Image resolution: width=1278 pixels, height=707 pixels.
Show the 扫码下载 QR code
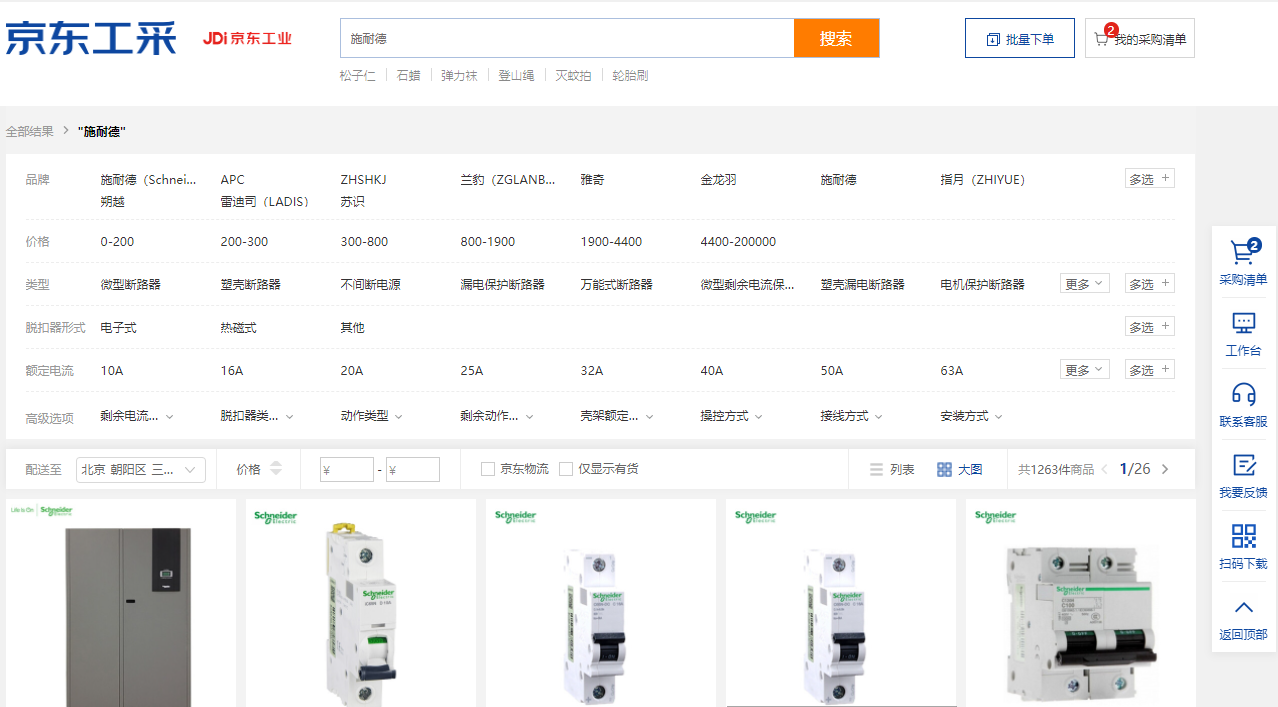point(1243,547)
